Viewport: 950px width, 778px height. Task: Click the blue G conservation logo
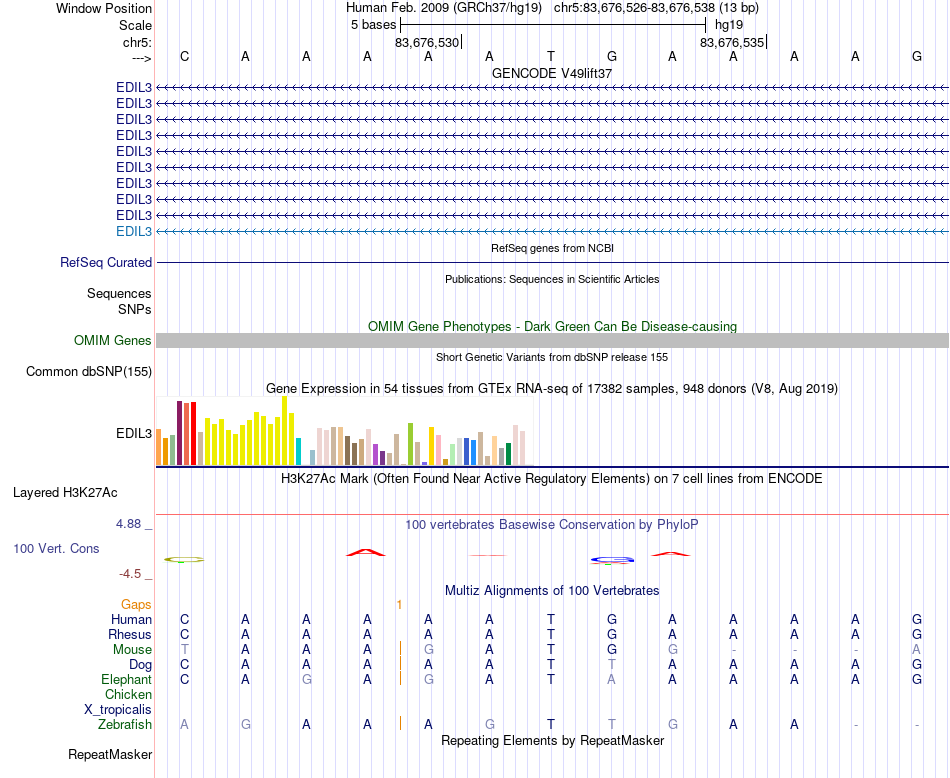pyautogui.click(x=612, y=560)
